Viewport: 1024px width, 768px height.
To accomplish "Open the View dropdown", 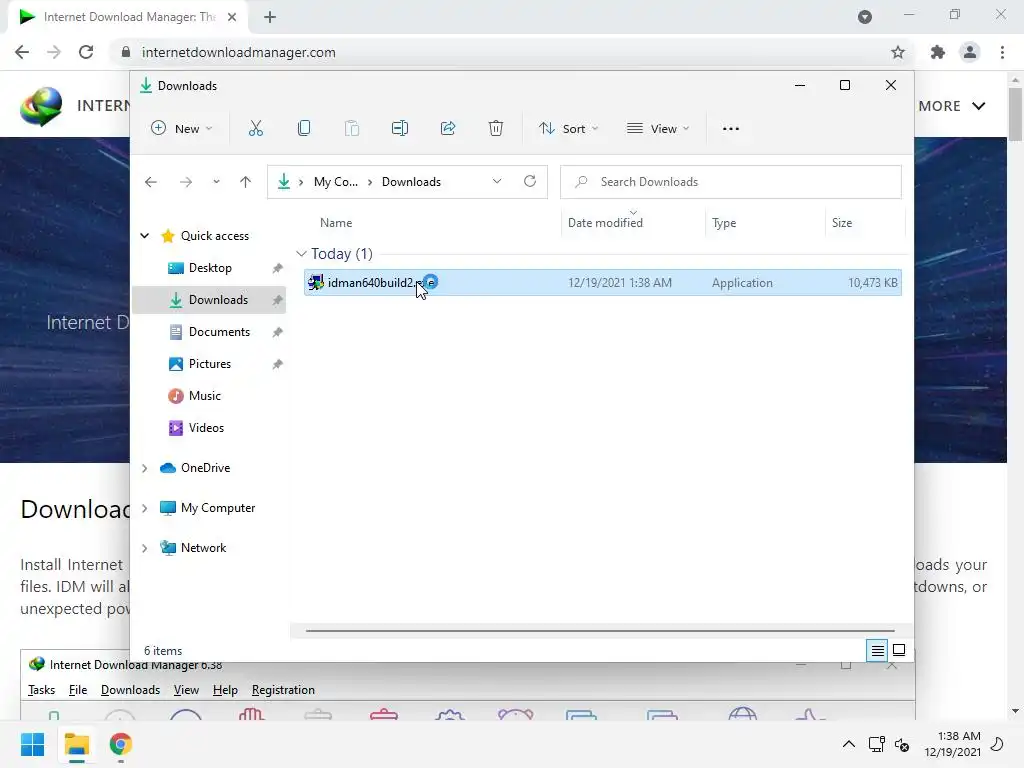I will coord(658,129).
